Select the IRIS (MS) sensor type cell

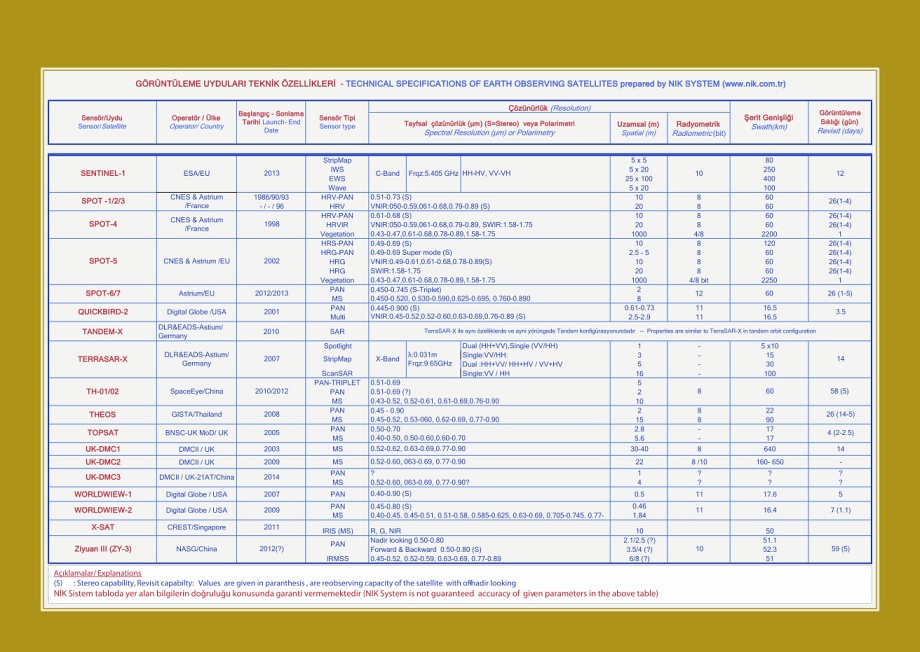pyautogui.click(x=337, y=531)
